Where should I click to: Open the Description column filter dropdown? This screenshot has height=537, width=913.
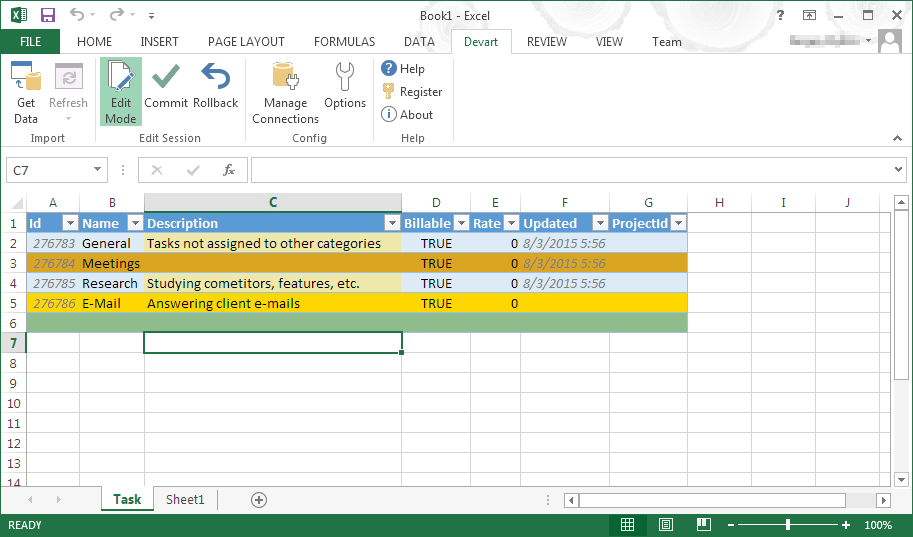click(392, 223)
